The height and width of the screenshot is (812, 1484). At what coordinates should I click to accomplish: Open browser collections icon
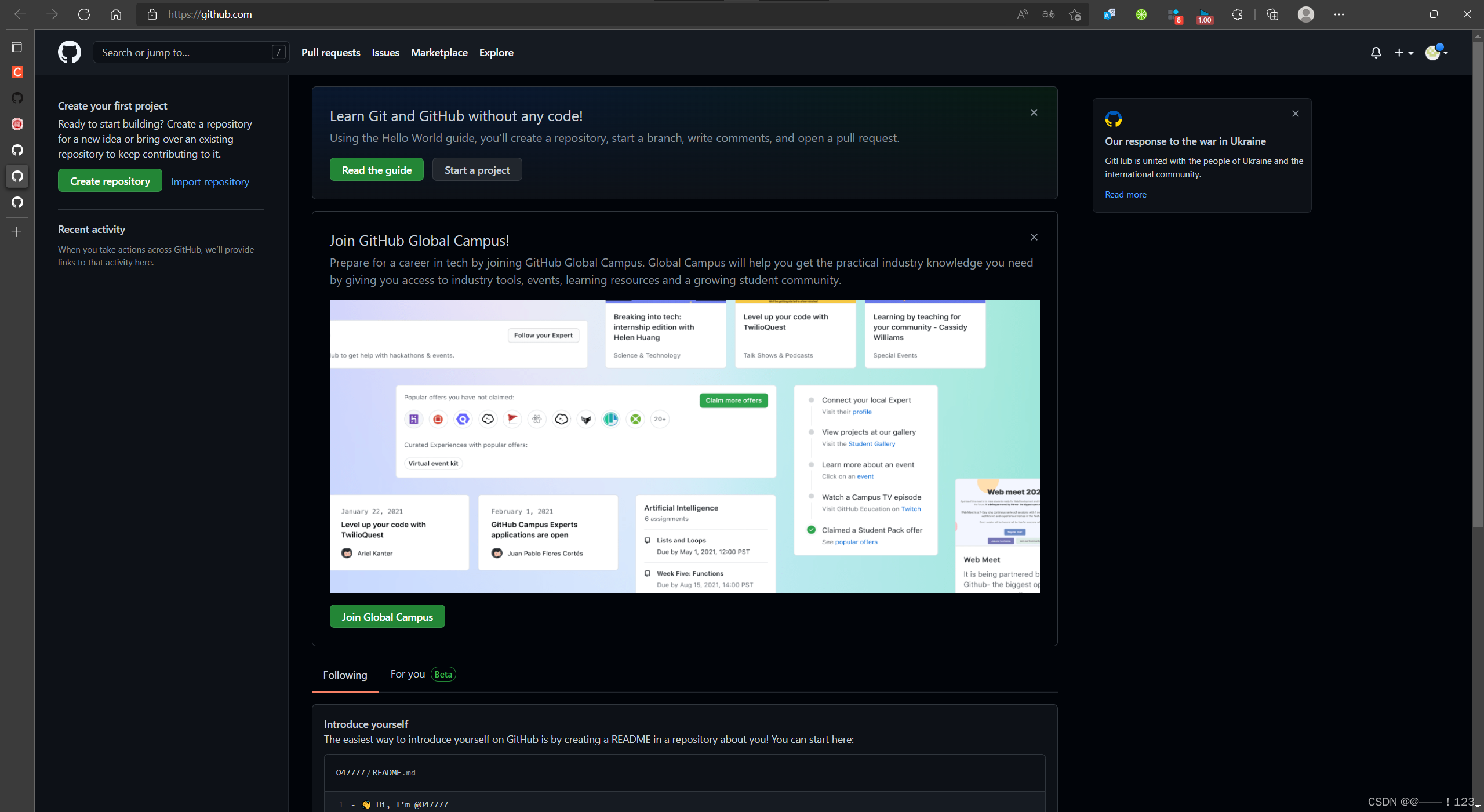click(x=1272, y=14)
